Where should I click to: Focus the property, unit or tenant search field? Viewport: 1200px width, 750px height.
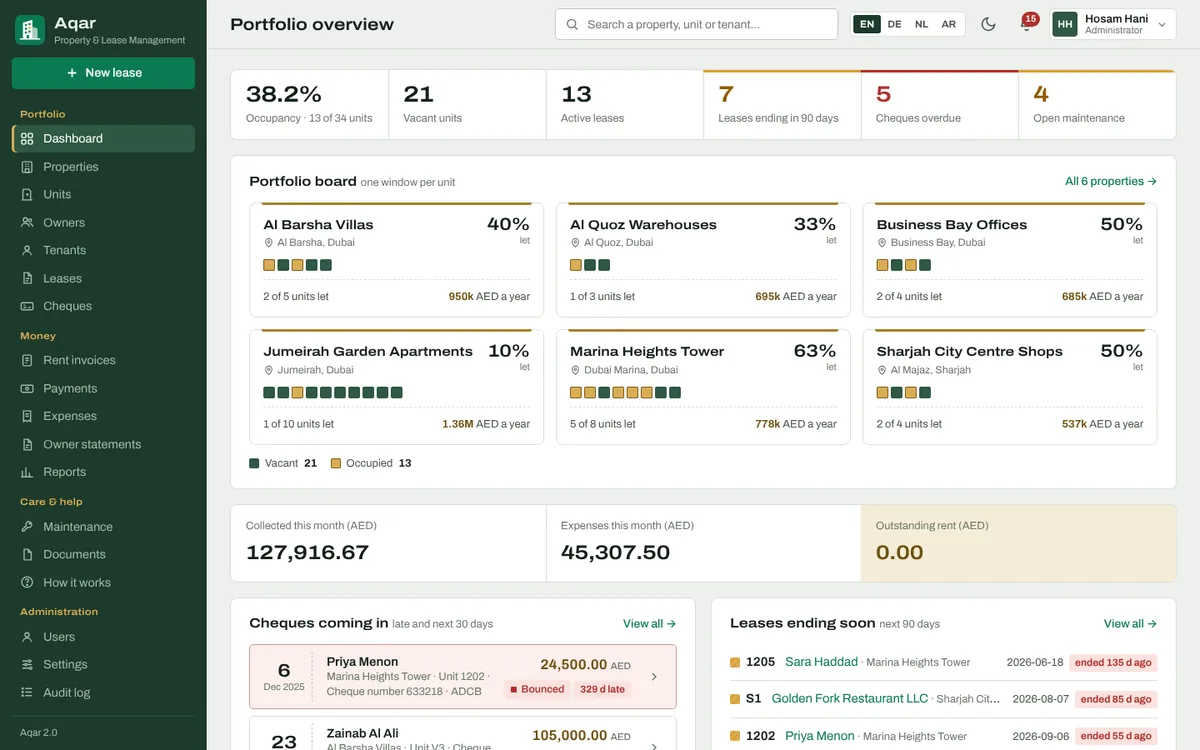pyautogui.click(x=696, y=24)
